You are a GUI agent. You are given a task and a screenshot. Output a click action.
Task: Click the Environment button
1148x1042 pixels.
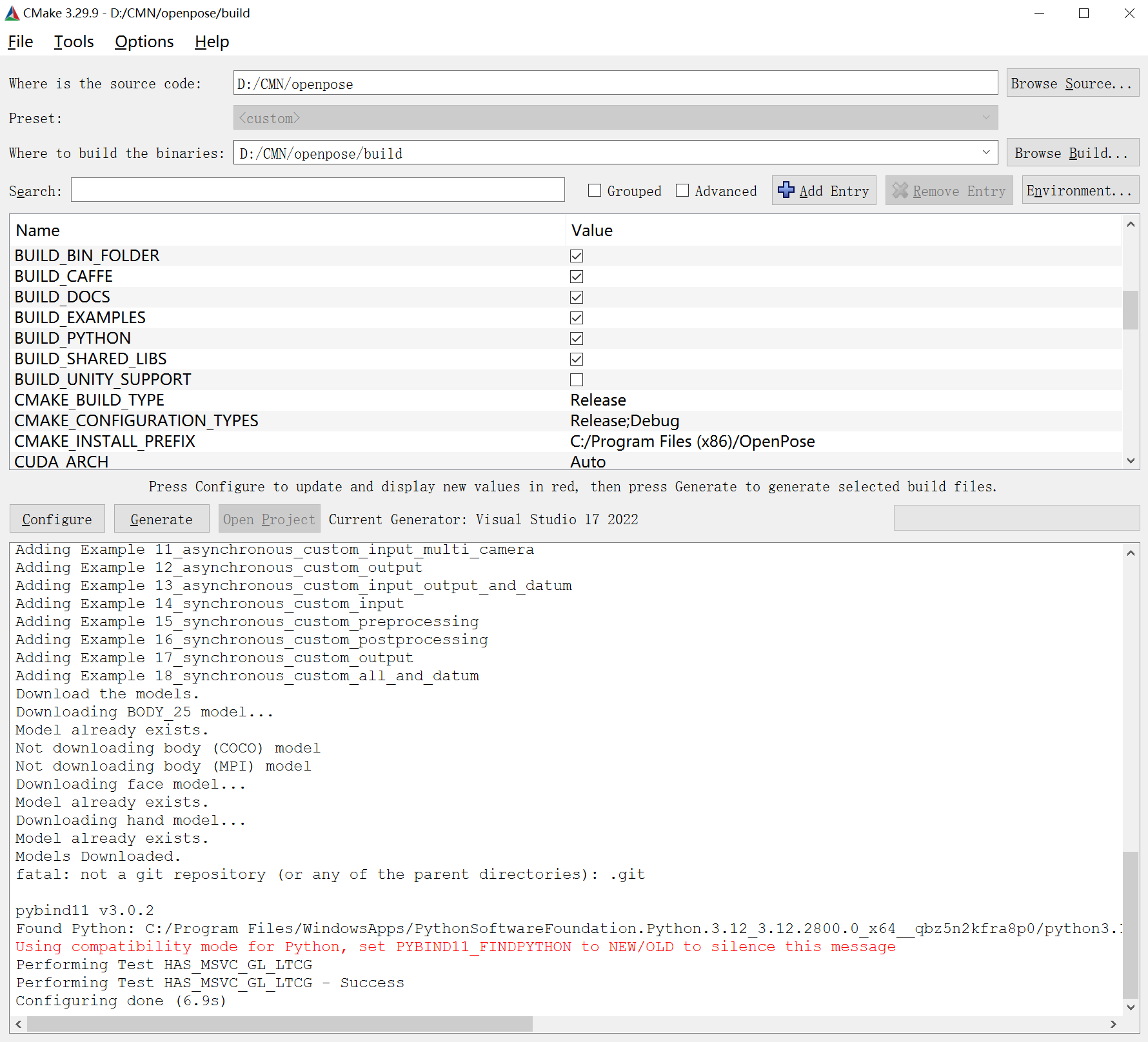pos(1080,190)
